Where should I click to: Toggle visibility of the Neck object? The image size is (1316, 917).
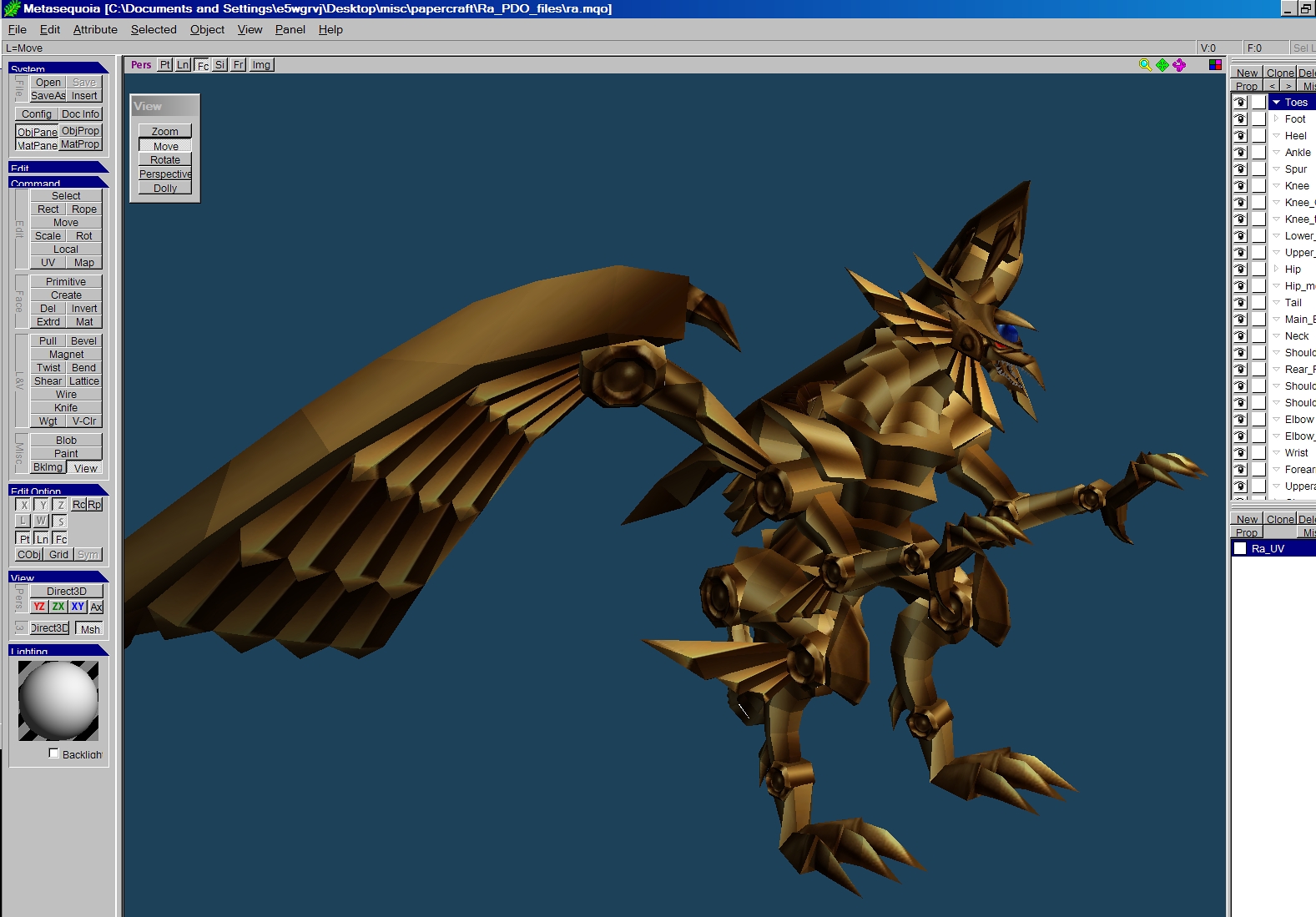click(1240, 335)
